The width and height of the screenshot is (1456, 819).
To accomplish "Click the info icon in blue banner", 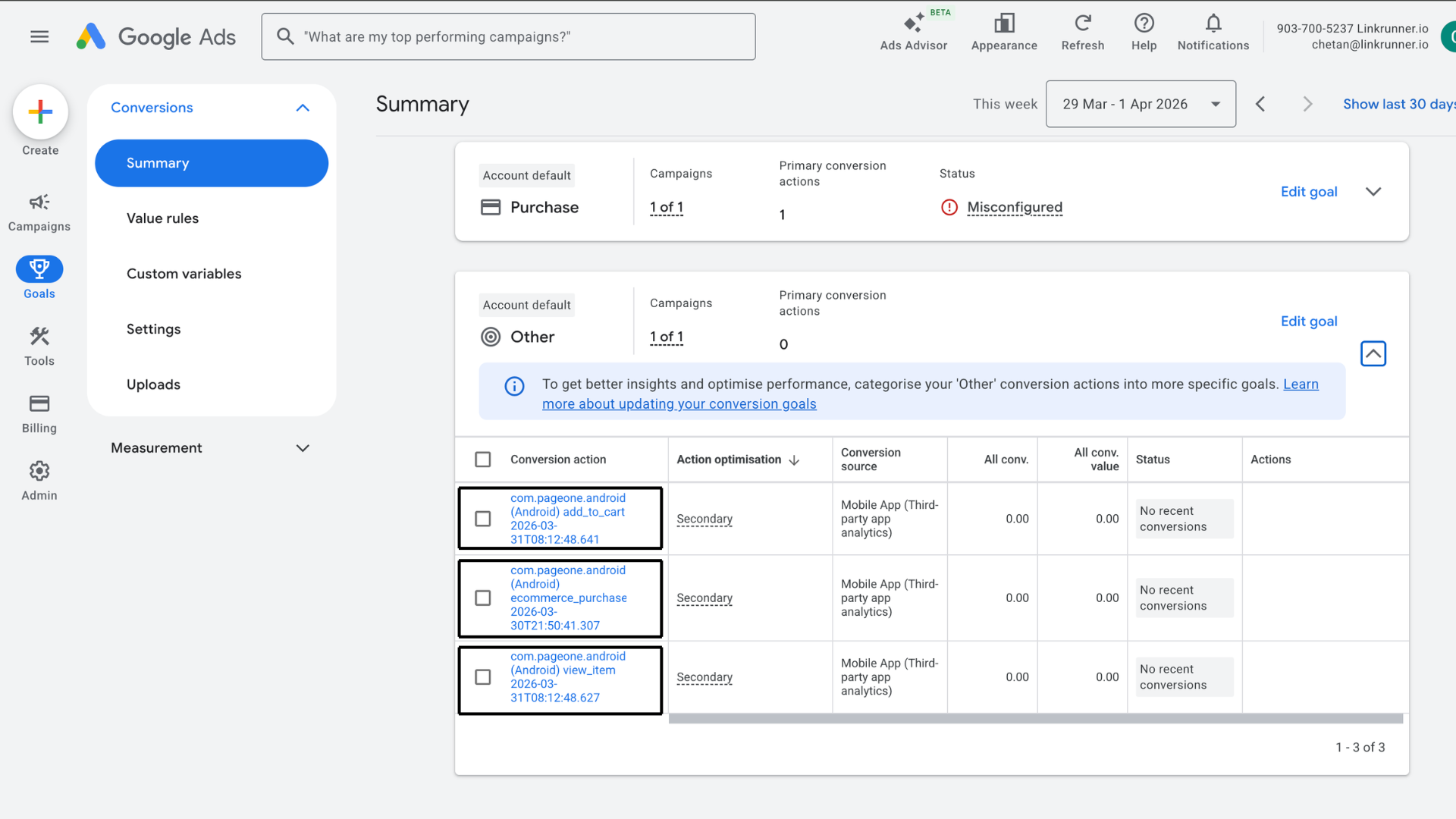I will [x=514, y=386].
